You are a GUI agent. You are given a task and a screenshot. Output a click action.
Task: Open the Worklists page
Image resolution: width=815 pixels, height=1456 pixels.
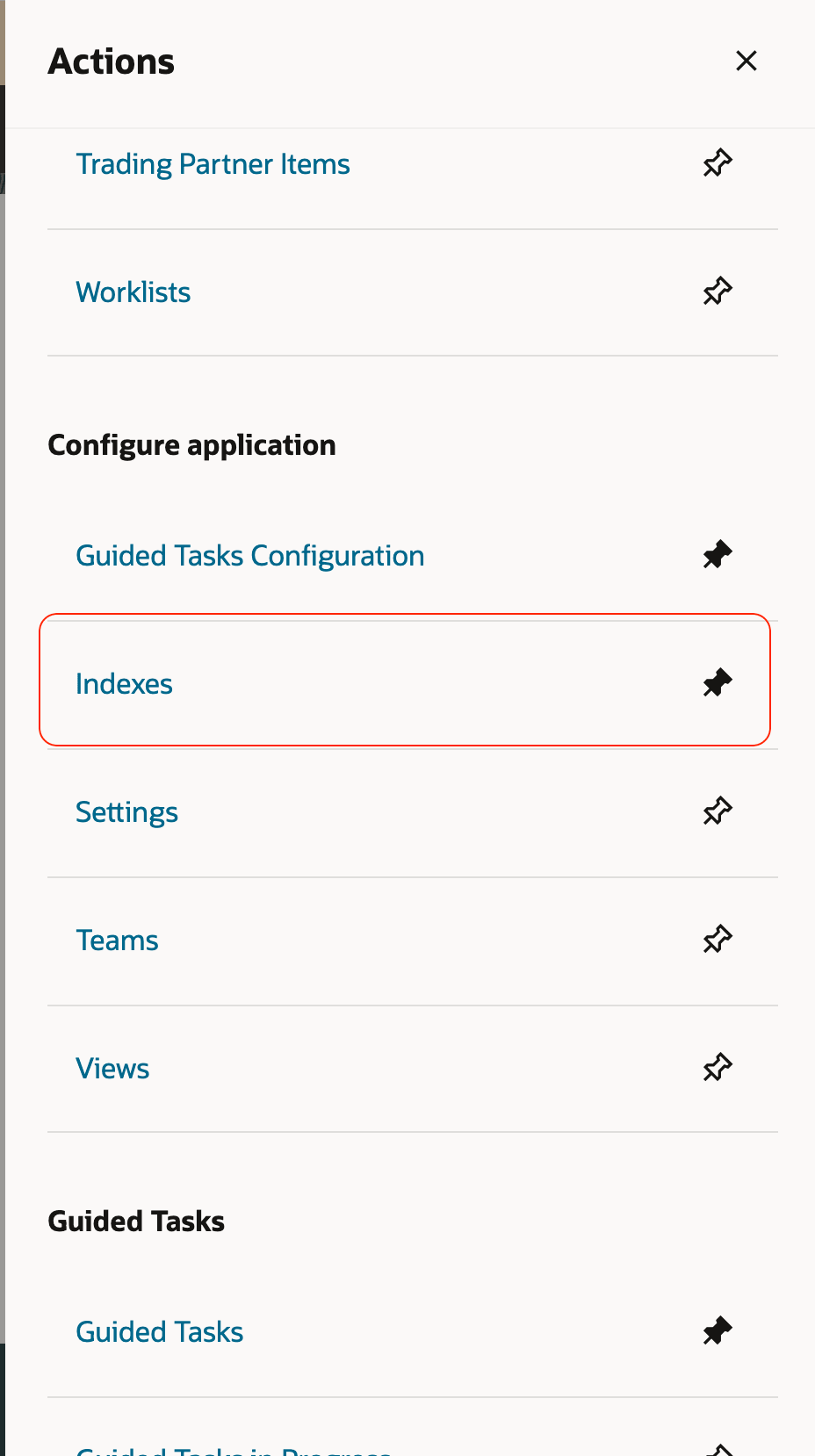[x=133, y=291]
